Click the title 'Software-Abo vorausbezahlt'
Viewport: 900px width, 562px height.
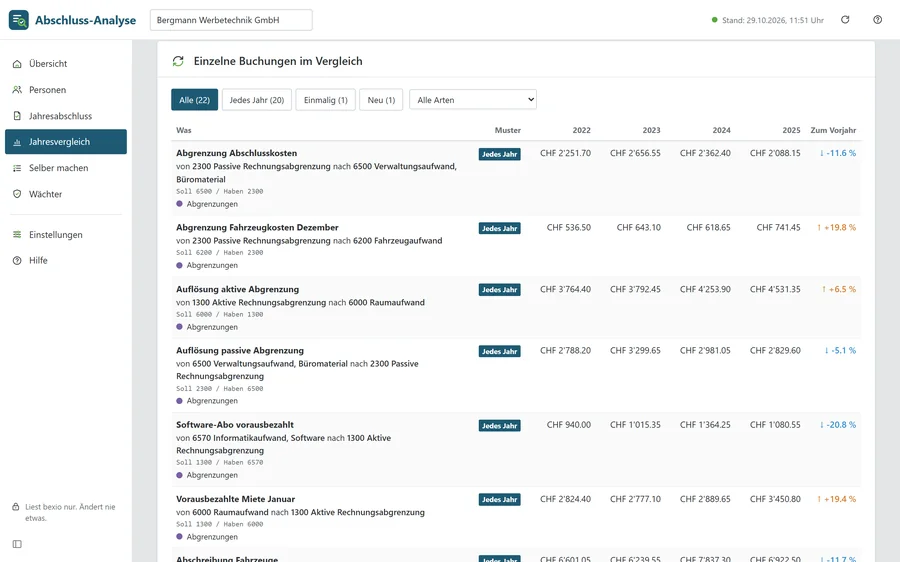point(235,425)
